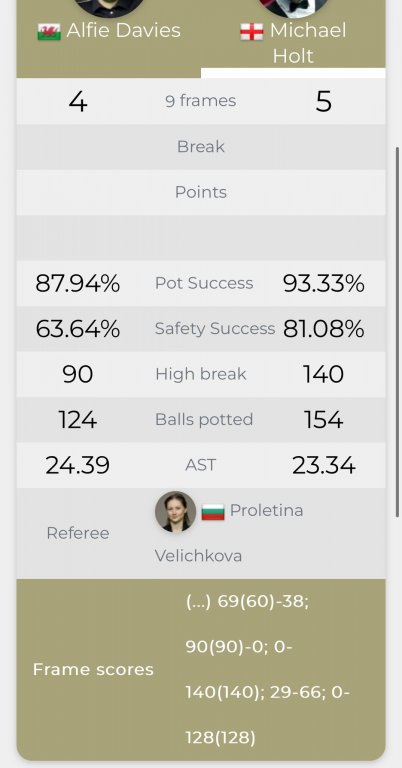Click the High break label
This screenshot has height=768, width=402.
(201, 374)
